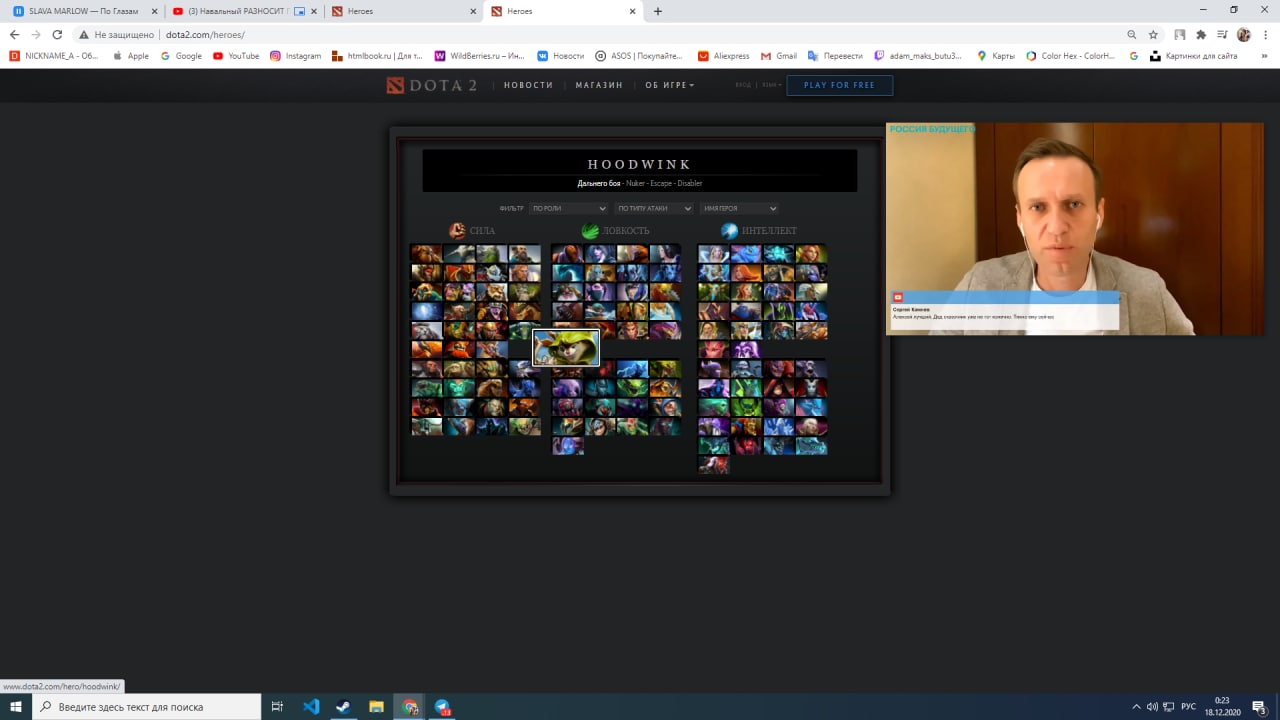Open the WildBerries.ru bookmark
The height and width of the screenshot is (720, 1280).
[x=479, y=56]
